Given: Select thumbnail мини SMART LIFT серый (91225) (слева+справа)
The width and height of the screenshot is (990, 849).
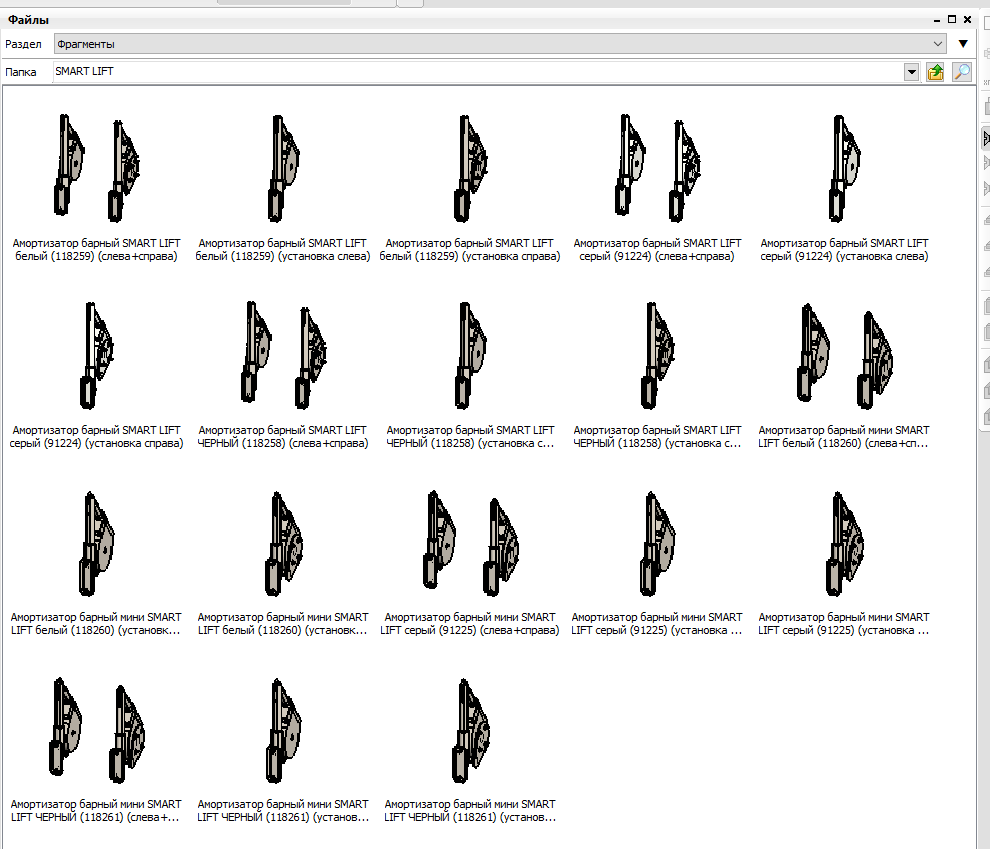Looking at the screenshot, I should (x=470, y=543).
